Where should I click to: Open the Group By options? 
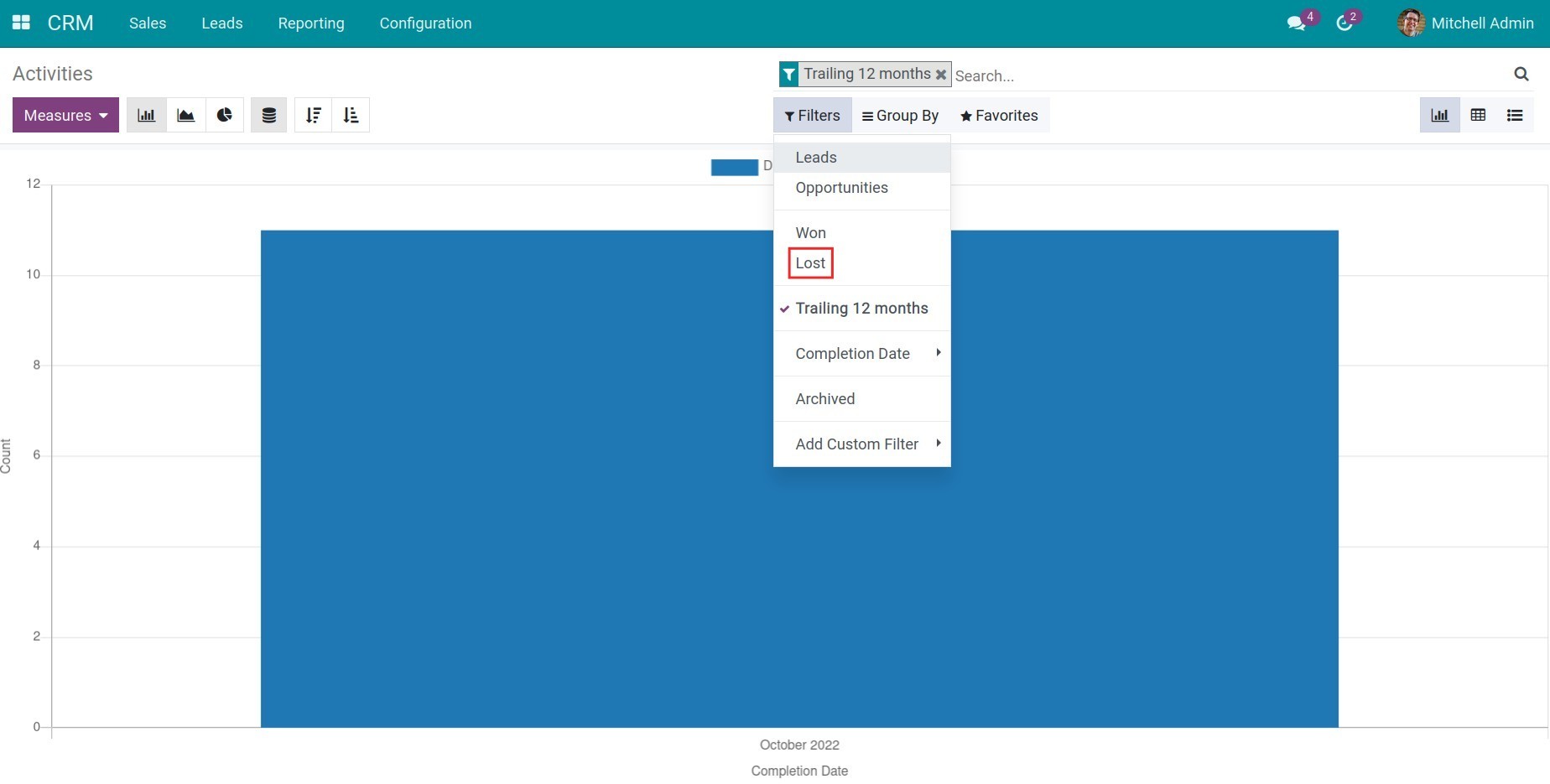coord(900,115)
